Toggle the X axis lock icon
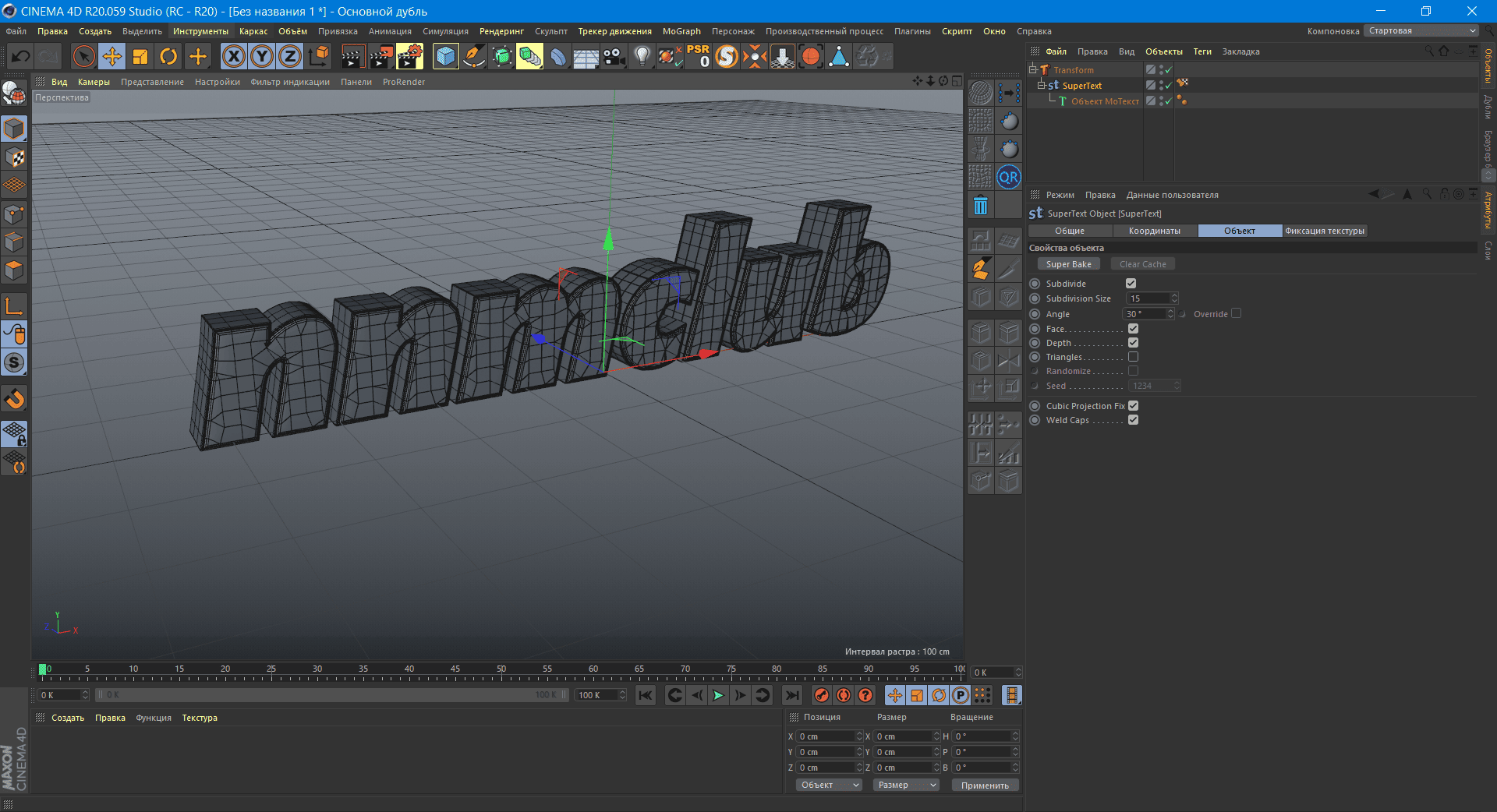Screen dimensions: 1497x812 point(234,56)
